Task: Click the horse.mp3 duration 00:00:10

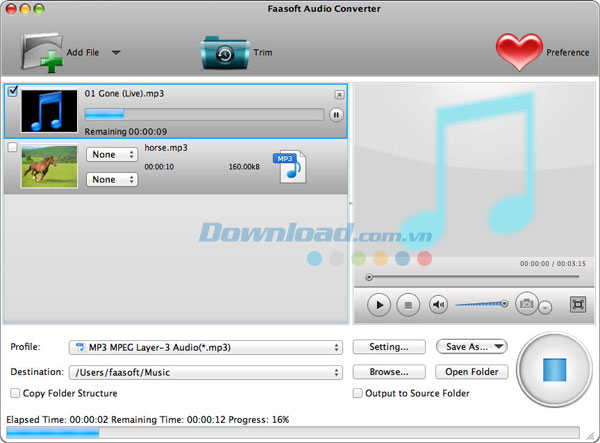Action: 159,167
